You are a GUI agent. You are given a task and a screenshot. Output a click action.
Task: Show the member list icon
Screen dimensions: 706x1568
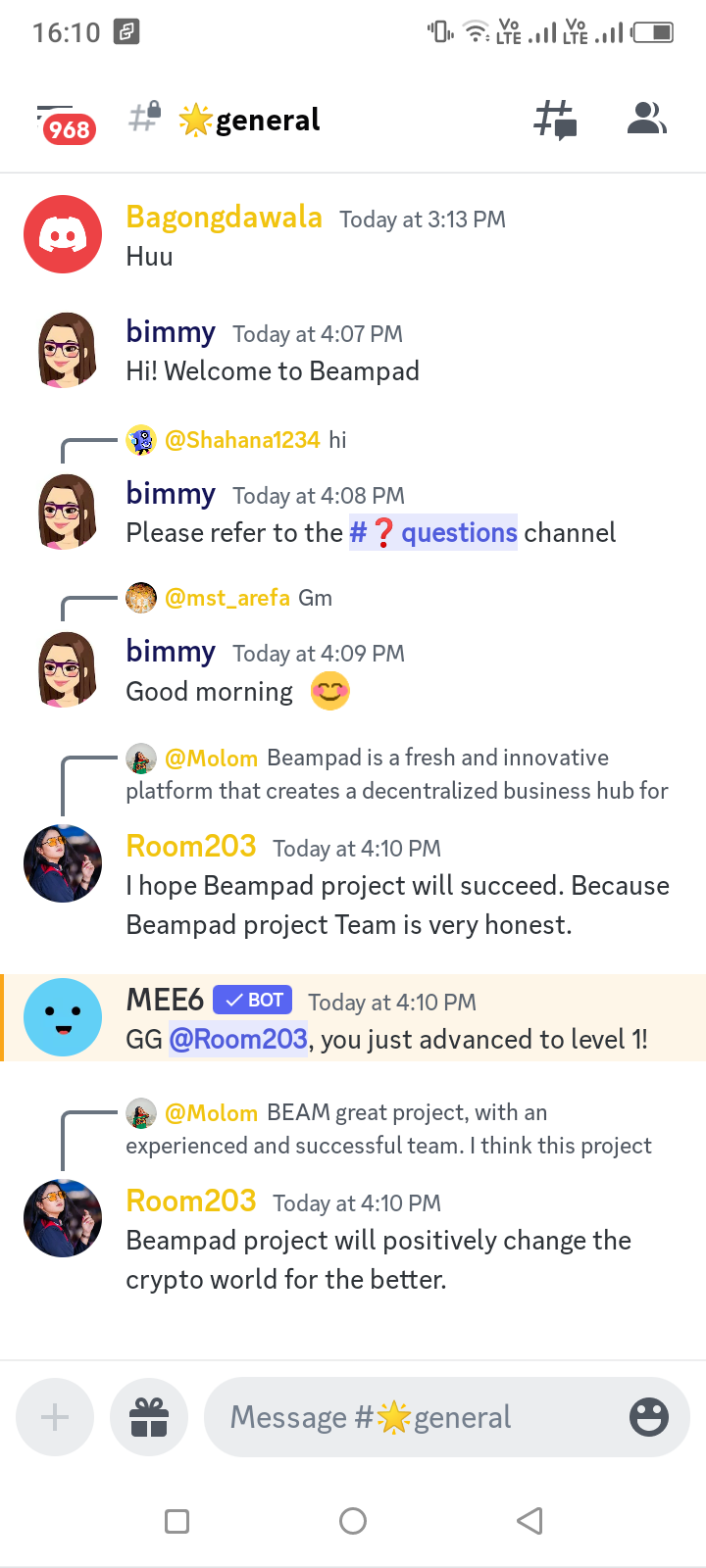[647, 119]
